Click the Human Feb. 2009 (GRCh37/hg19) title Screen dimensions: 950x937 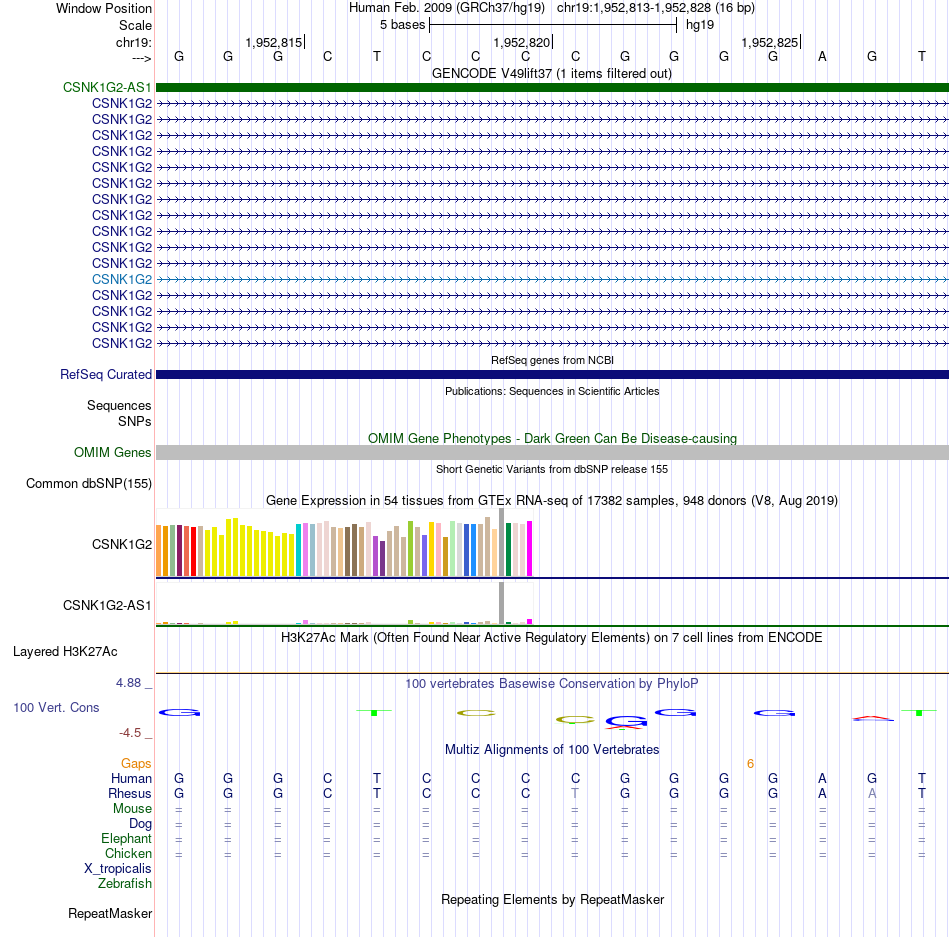coord(447,8)
